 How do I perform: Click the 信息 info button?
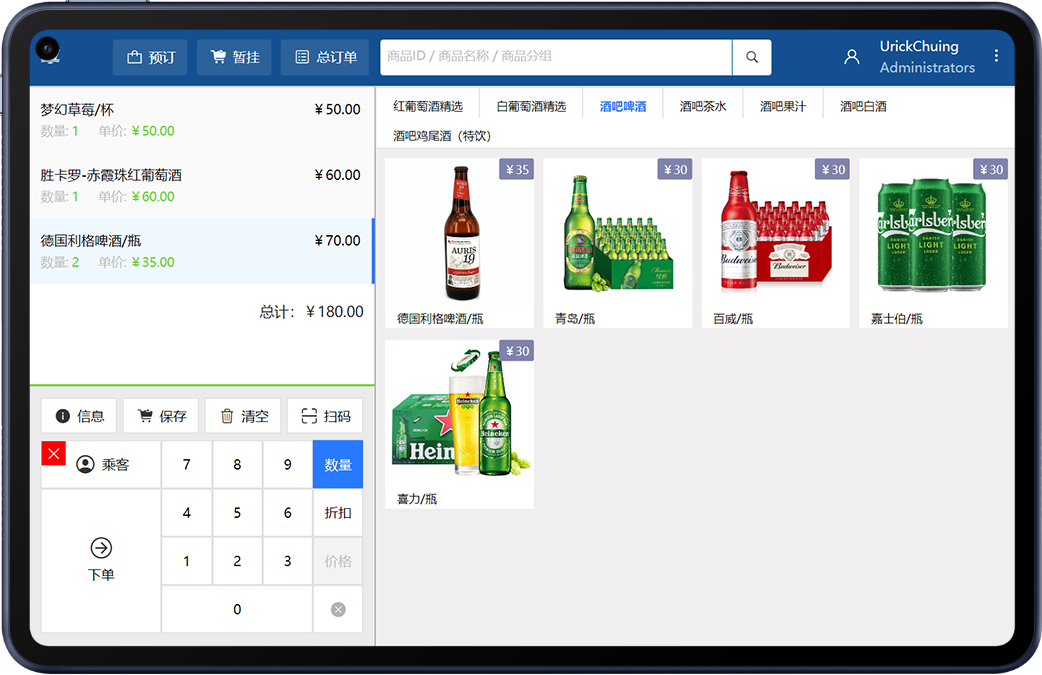click(x=79, y=416)
